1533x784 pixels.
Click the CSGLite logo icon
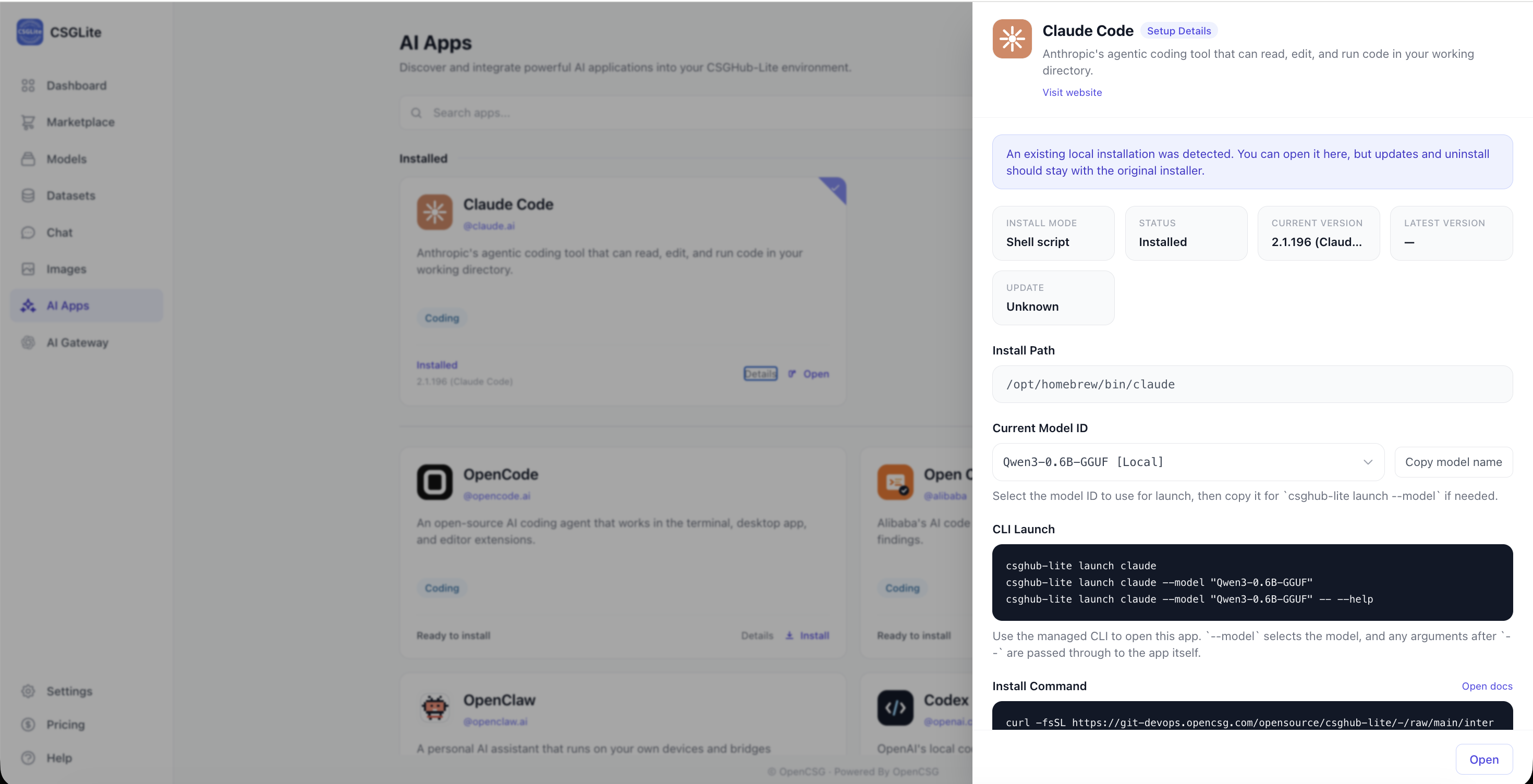click(x=30, y=31)
